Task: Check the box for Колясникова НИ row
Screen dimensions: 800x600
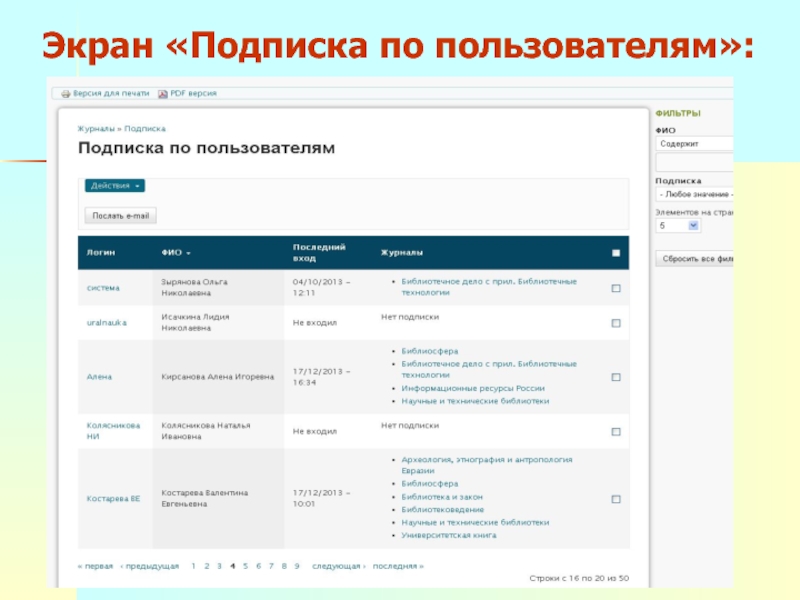Action: pyautogui.click(x=616, y=432)
